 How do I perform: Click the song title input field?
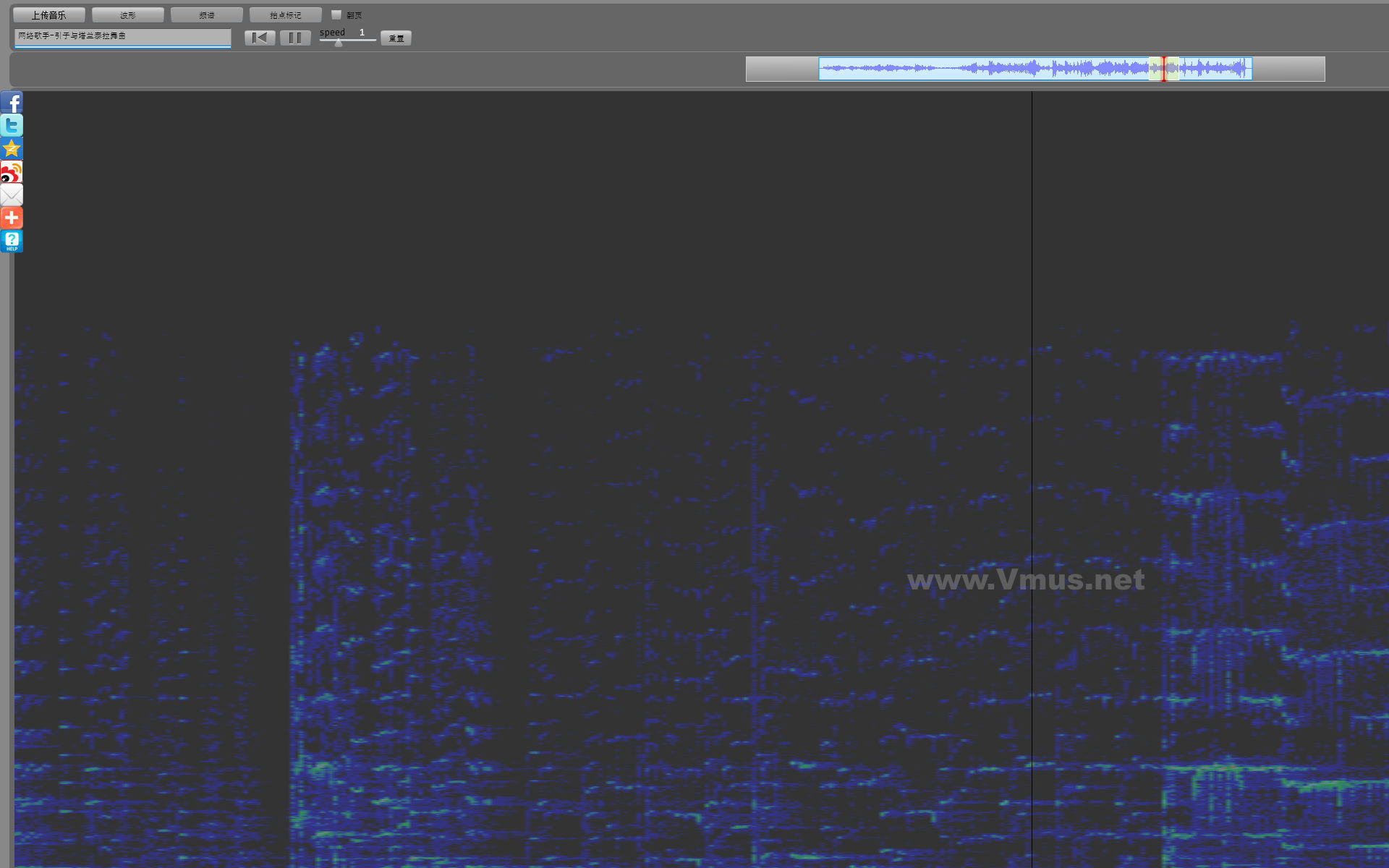coord(122,36)
